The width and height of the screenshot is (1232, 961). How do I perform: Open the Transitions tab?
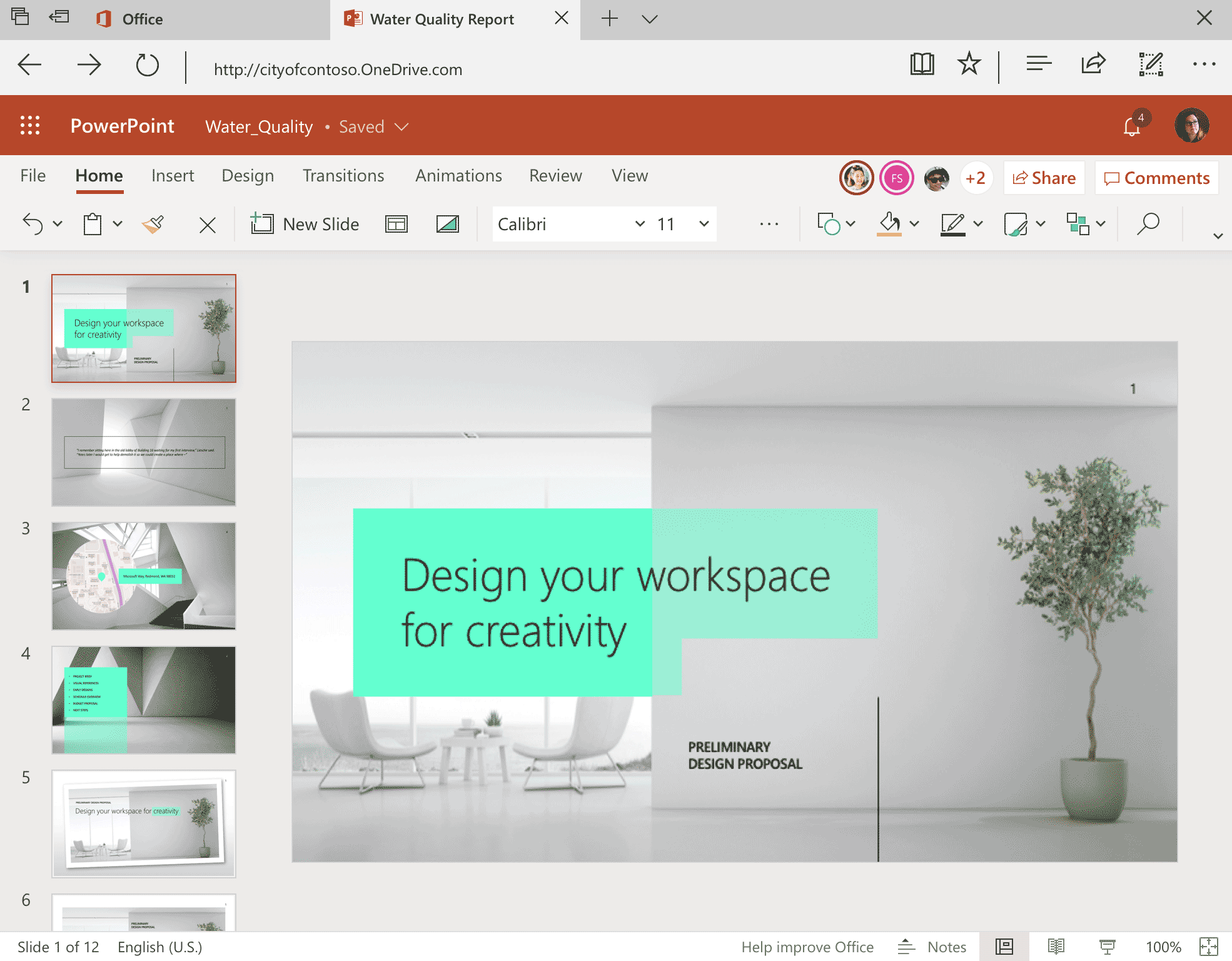[x=343, y=176]
